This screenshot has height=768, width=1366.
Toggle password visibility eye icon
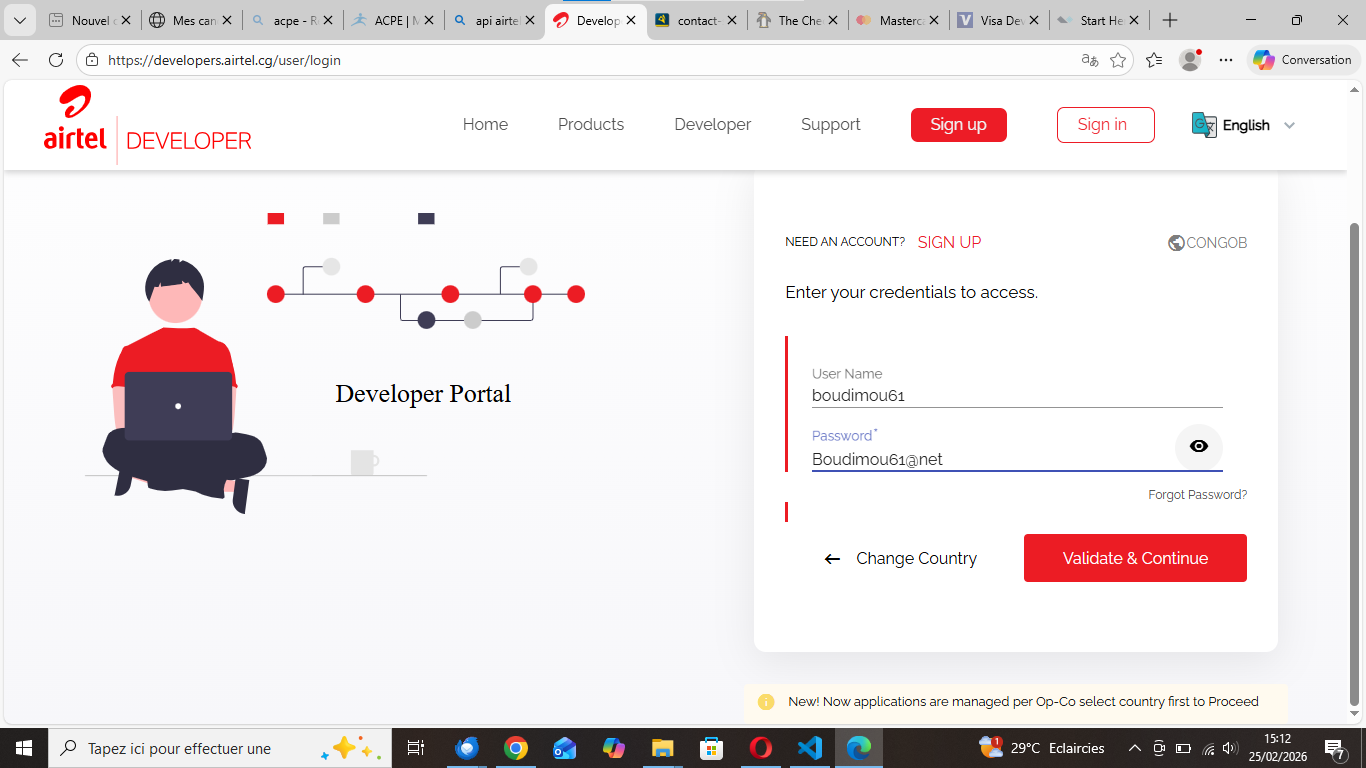(x=1199, y=447)
